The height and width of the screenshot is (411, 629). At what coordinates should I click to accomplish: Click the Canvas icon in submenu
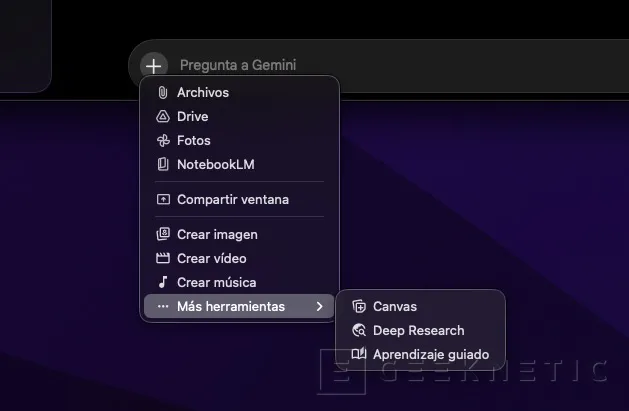click(x=359, y=306)
